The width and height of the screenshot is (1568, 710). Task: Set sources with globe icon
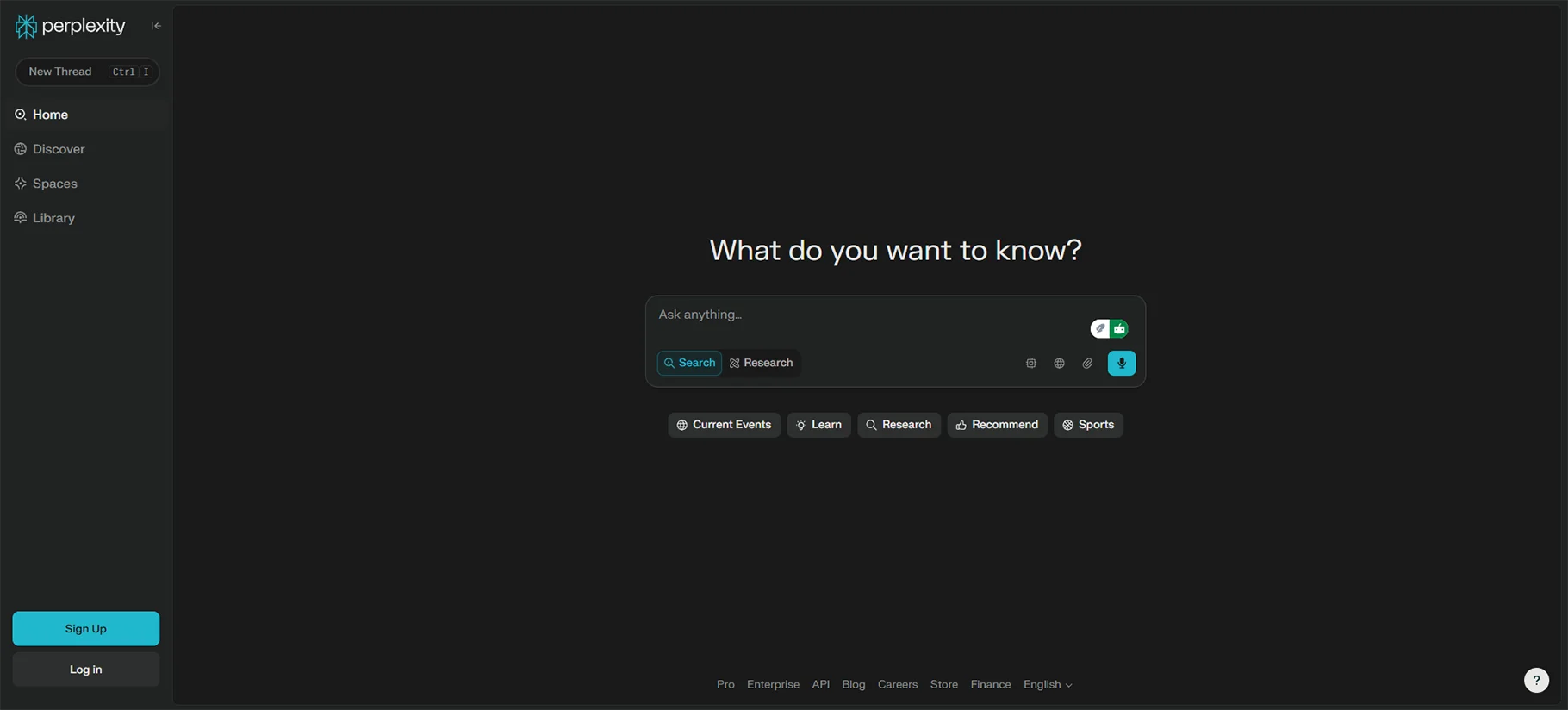pyautogui.click(x=1059, y=364)
